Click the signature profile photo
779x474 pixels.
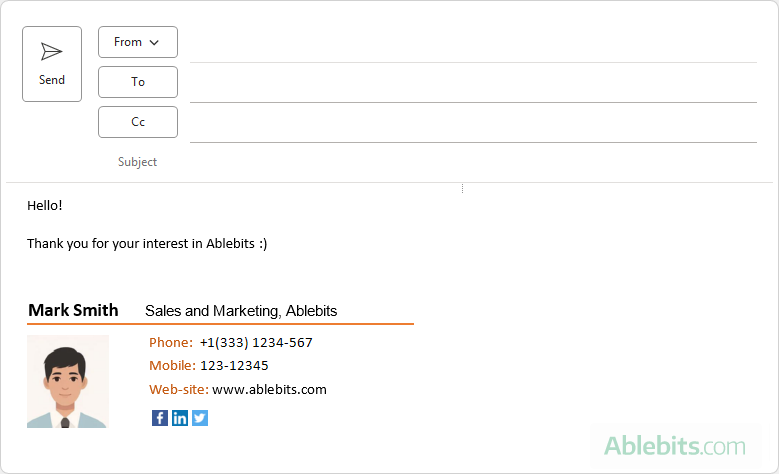coord(67,382)
